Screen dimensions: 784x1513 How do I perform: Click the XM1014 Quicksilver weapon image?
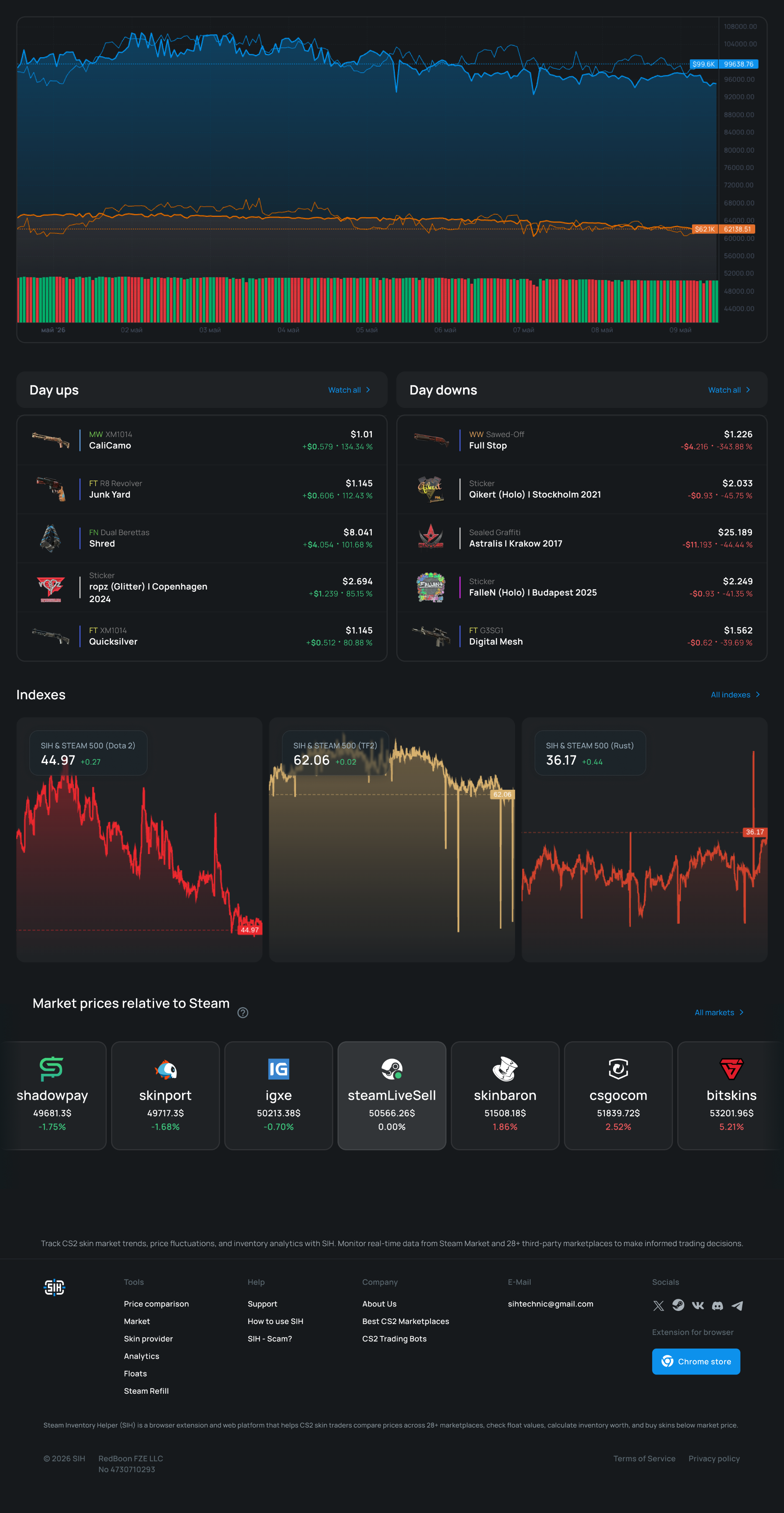51,636
